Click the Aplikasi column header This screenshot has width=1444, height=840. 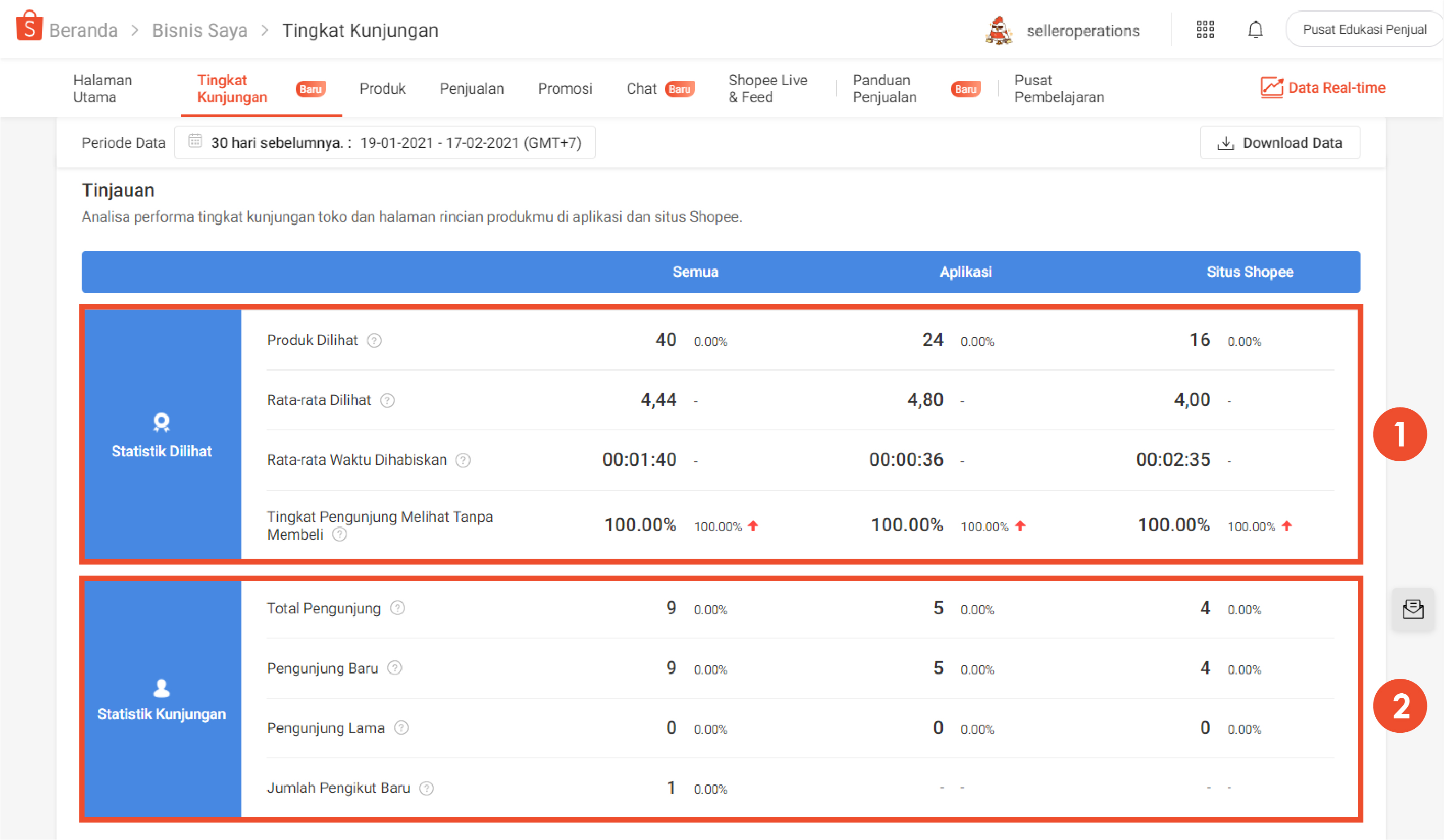click(x=966, y=272)
